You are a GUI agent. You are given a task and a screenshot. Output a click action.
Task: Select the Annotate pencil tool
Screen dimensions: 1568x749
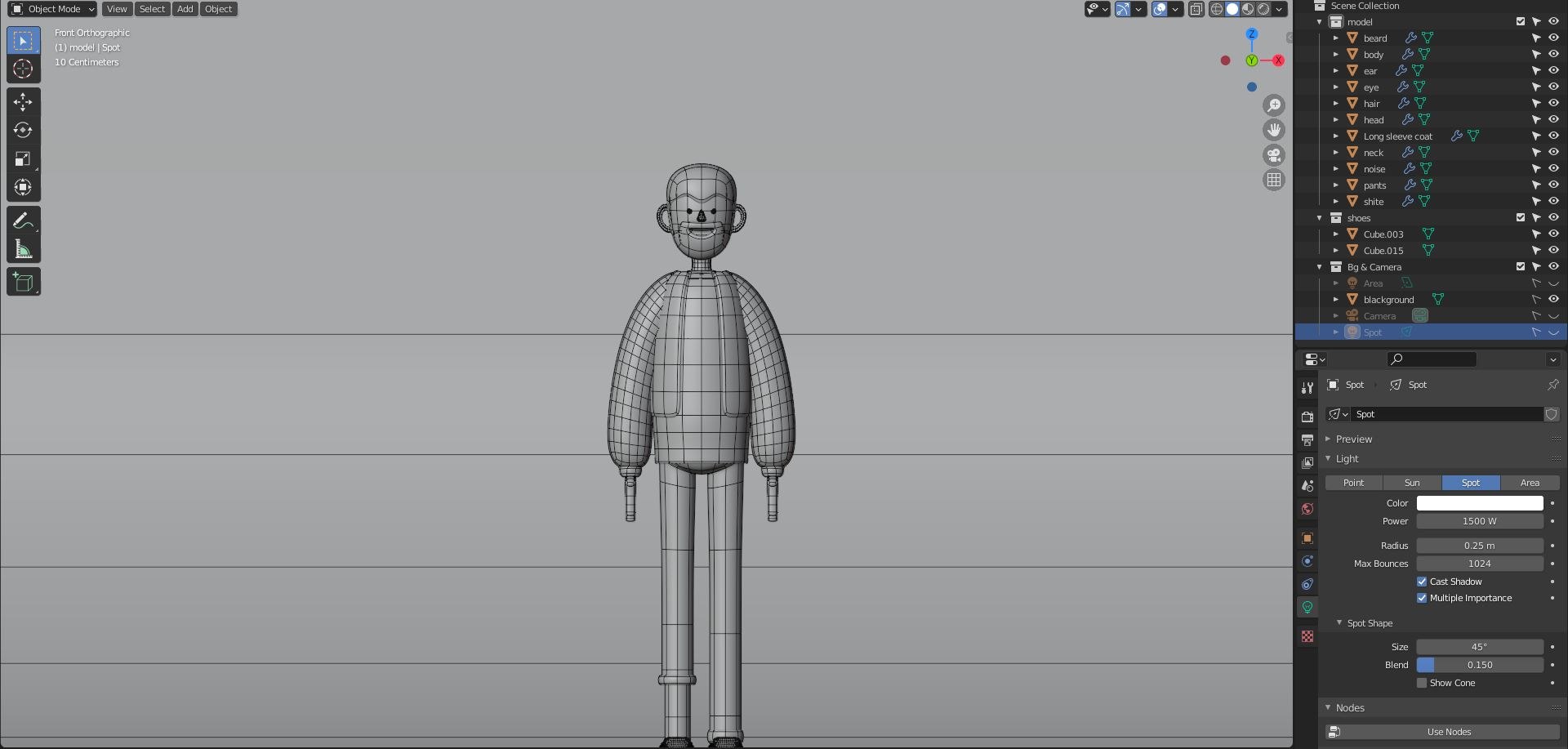(x=23, y=221)
